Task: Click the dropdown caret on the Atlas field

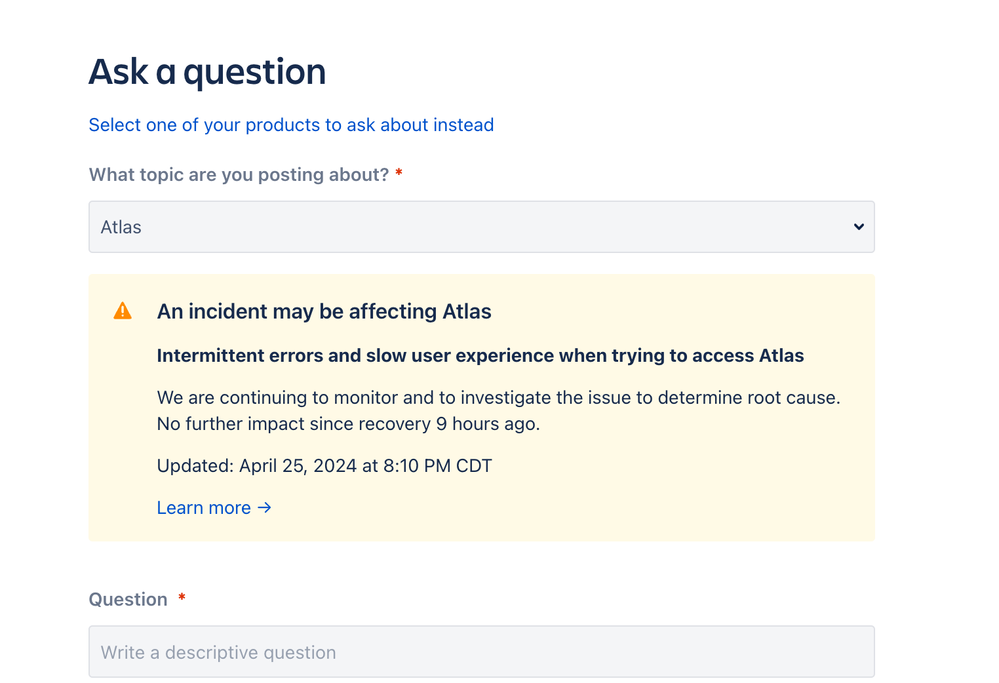Action: (x=858, y=227)
